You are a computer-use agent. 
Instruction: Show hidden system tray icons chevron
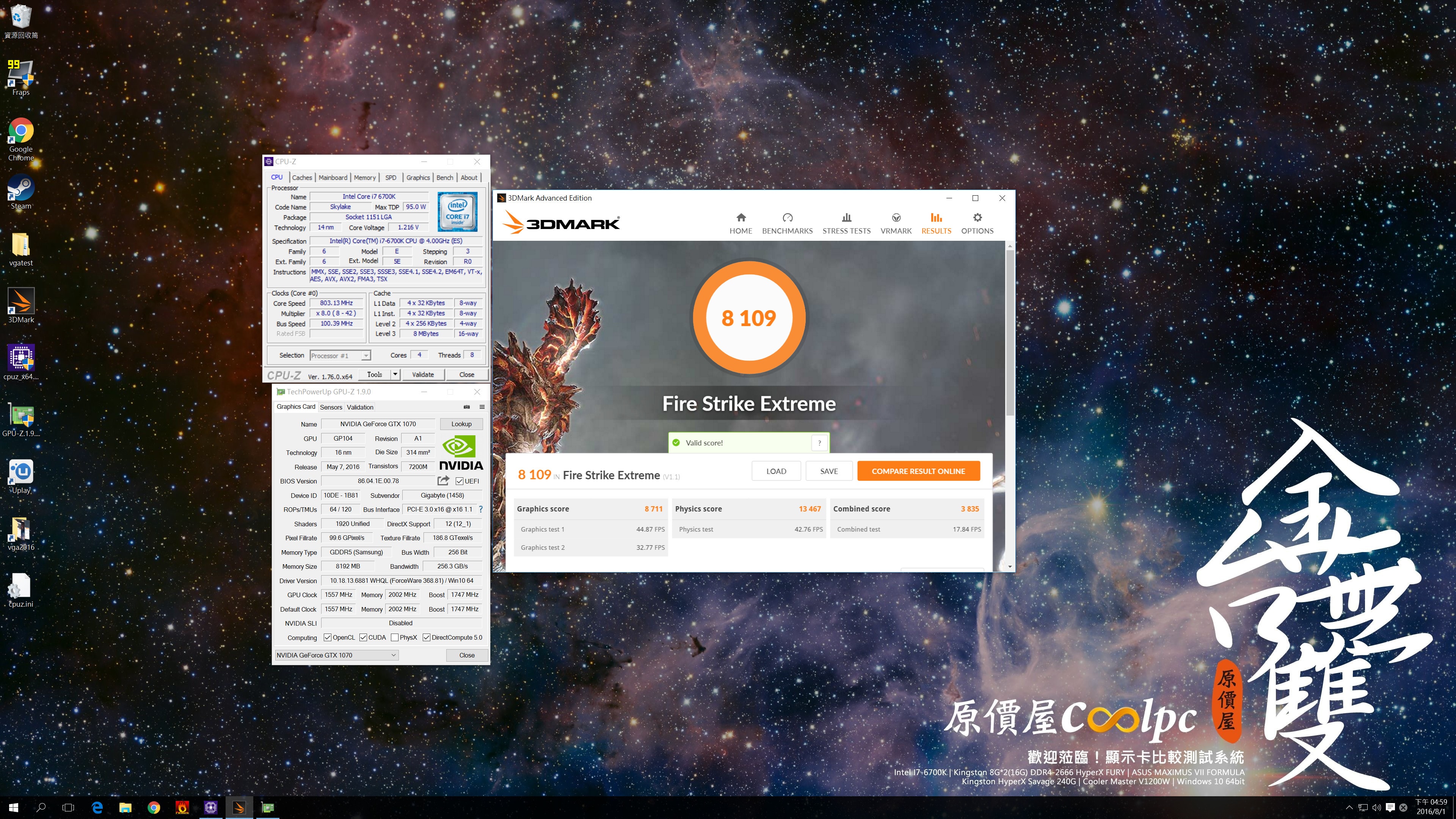tap(1349, 808)
